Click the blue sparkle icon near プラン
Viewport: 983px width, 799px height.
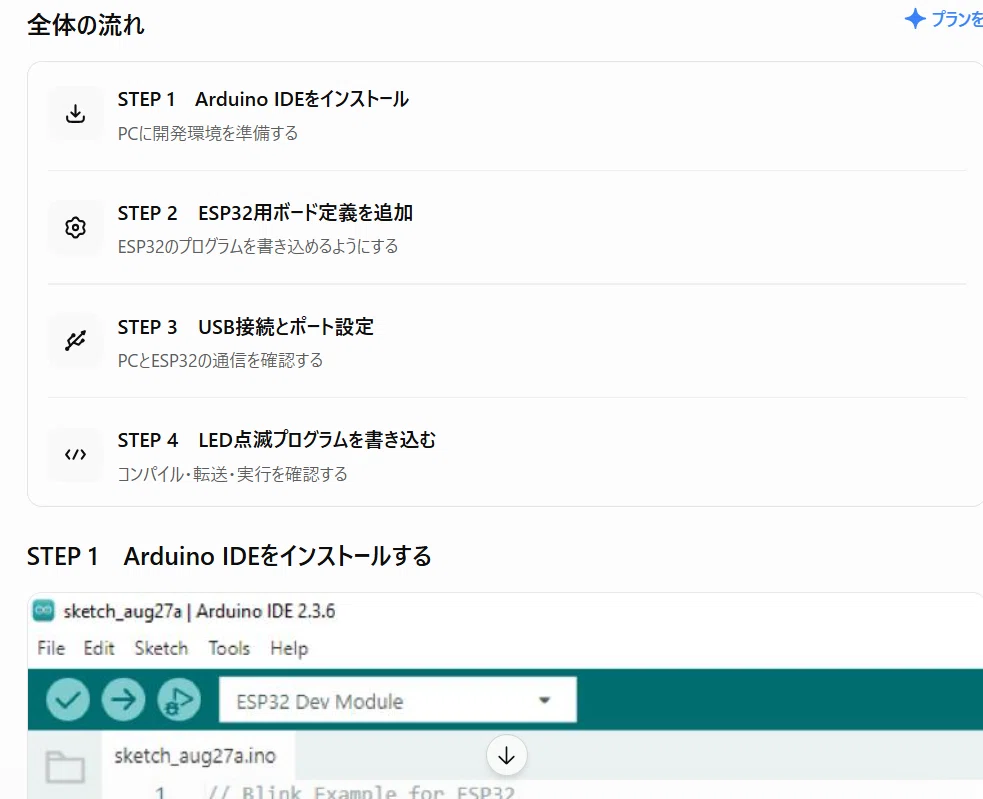[915, 19]
